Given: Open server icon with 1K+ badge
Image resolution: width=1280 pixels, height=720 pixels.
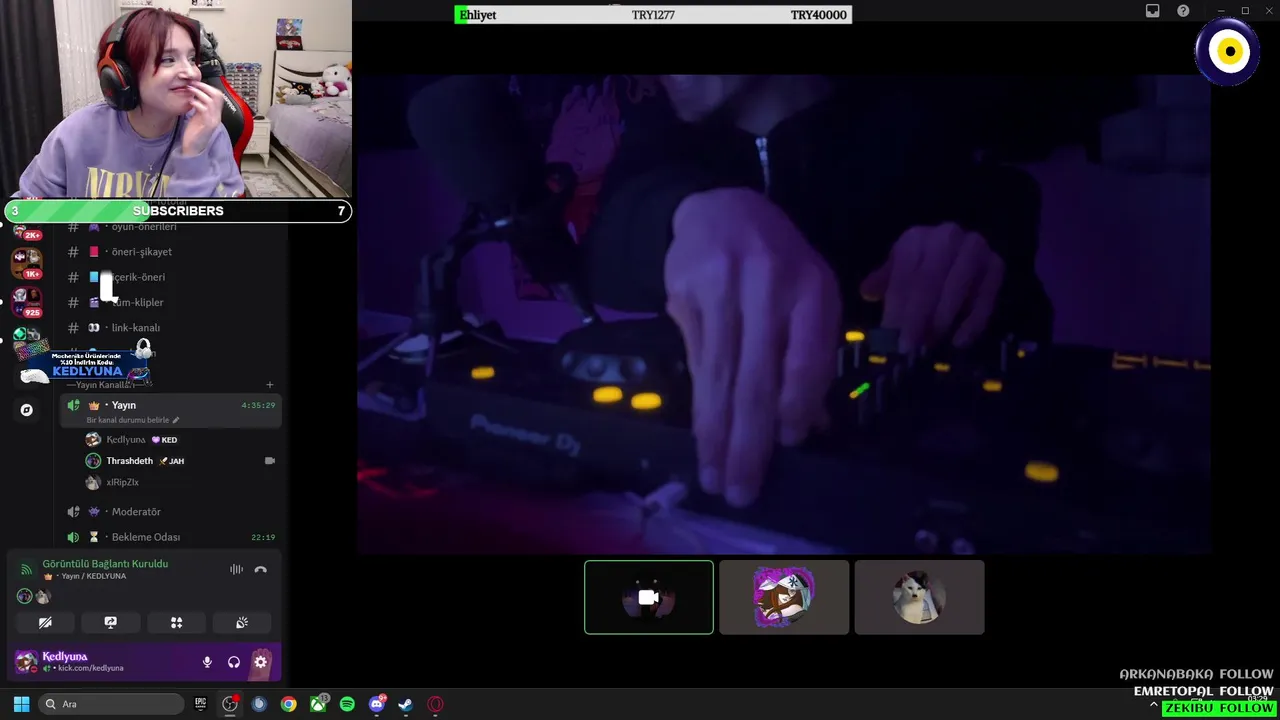Looking at the screenshot, I should 26,264.
